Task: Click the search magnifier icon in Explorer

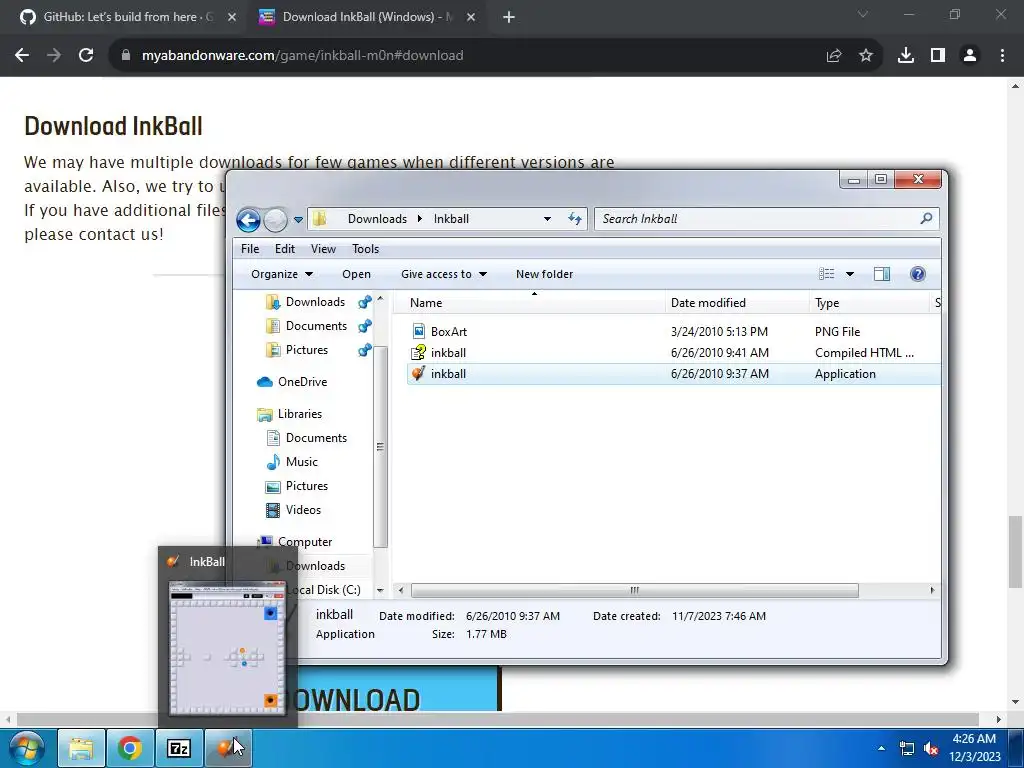Action: [x=926, y=219]
